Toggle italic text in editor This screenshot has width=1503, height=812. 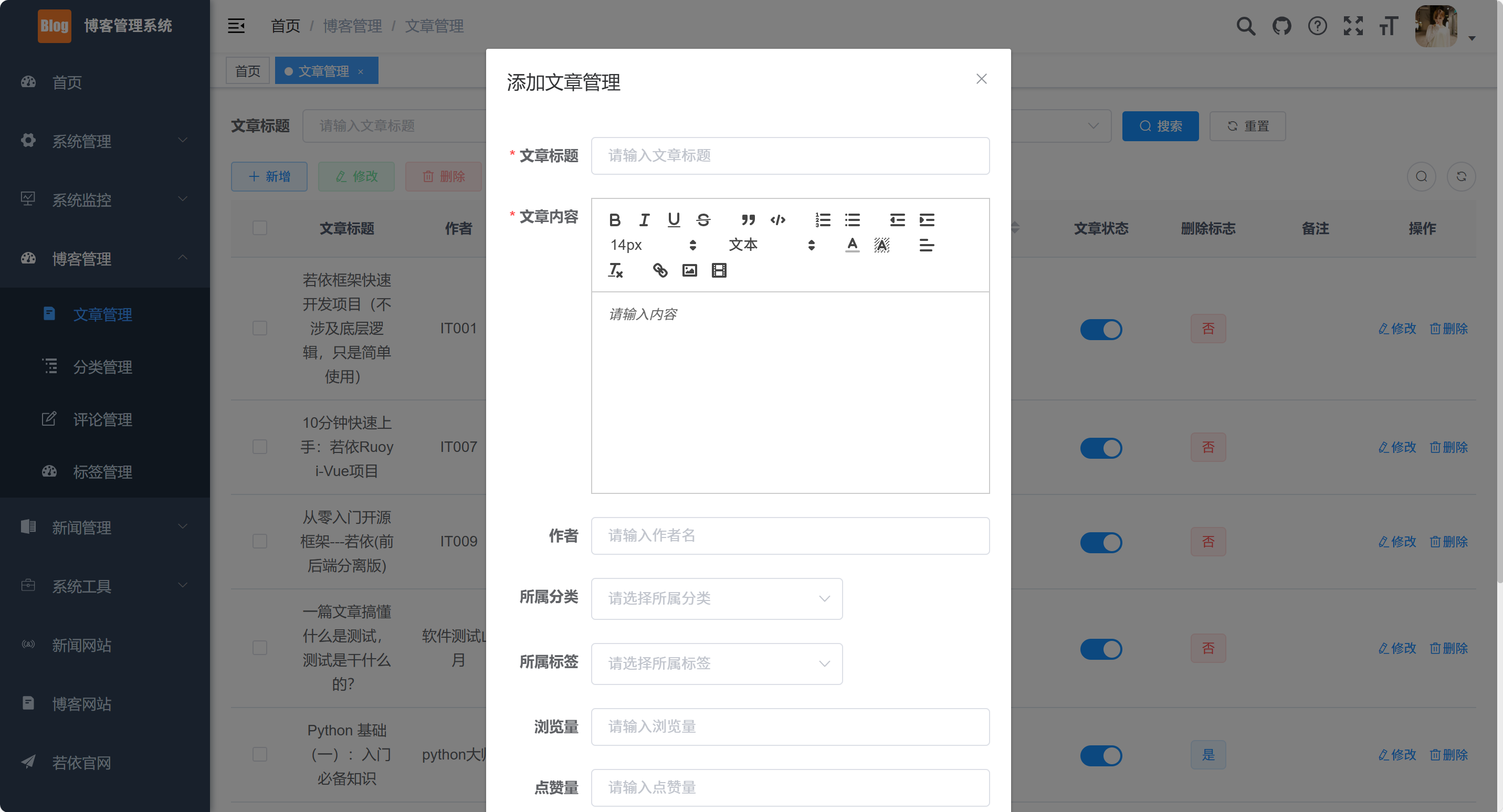click(x=644, y=220)
